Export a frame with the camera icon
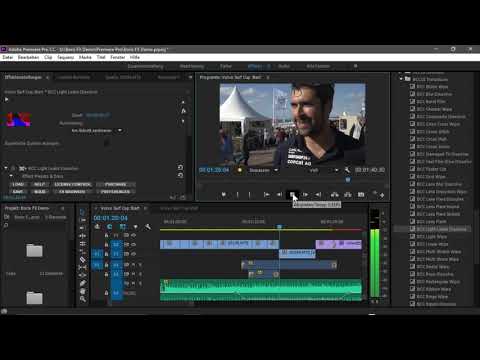This screenshot has height=360, width=480. tap(361, 195)
